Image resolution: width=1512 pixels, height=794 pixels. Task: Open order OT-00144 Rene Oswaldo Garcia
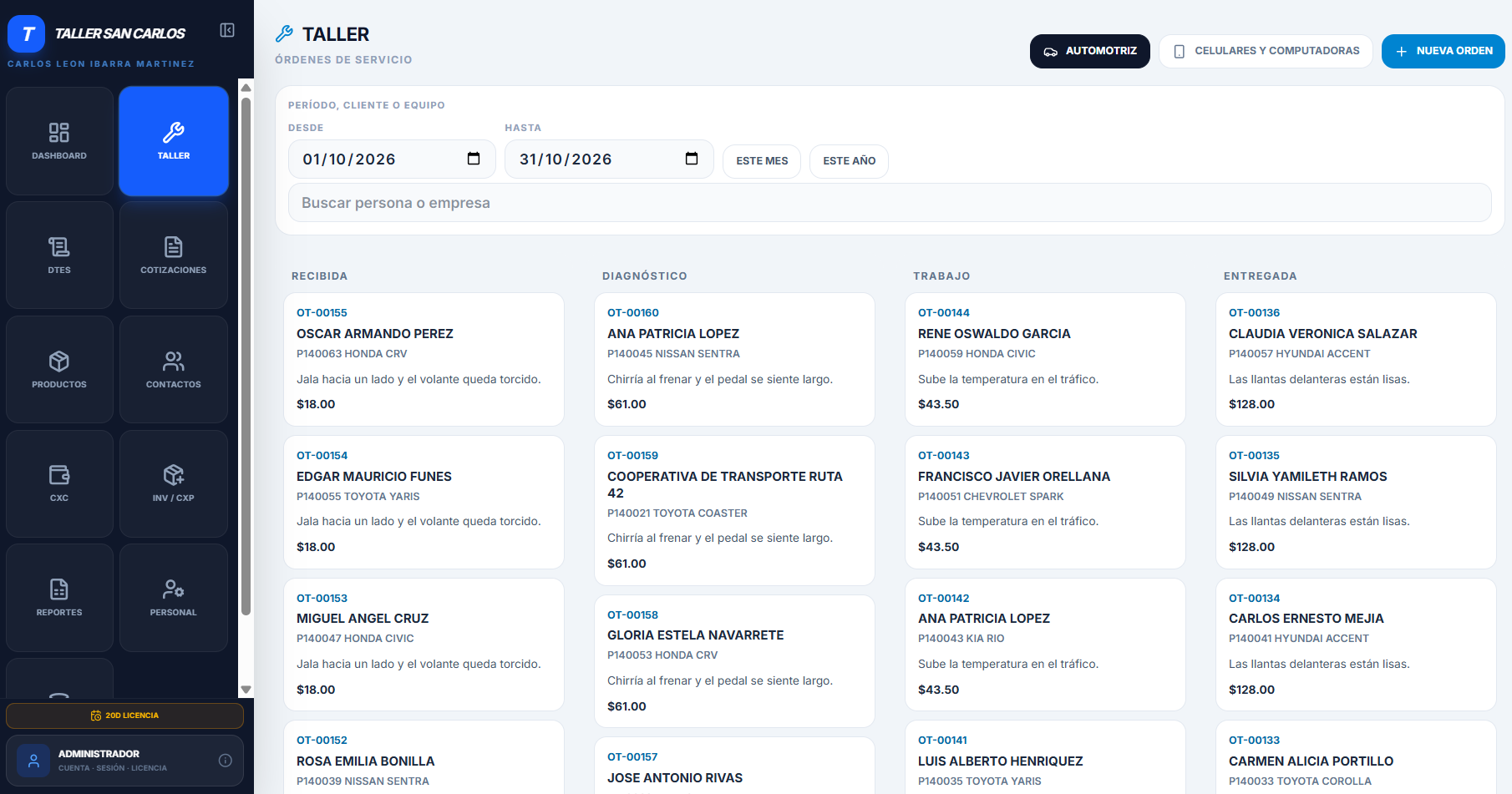click(1045, 359)
